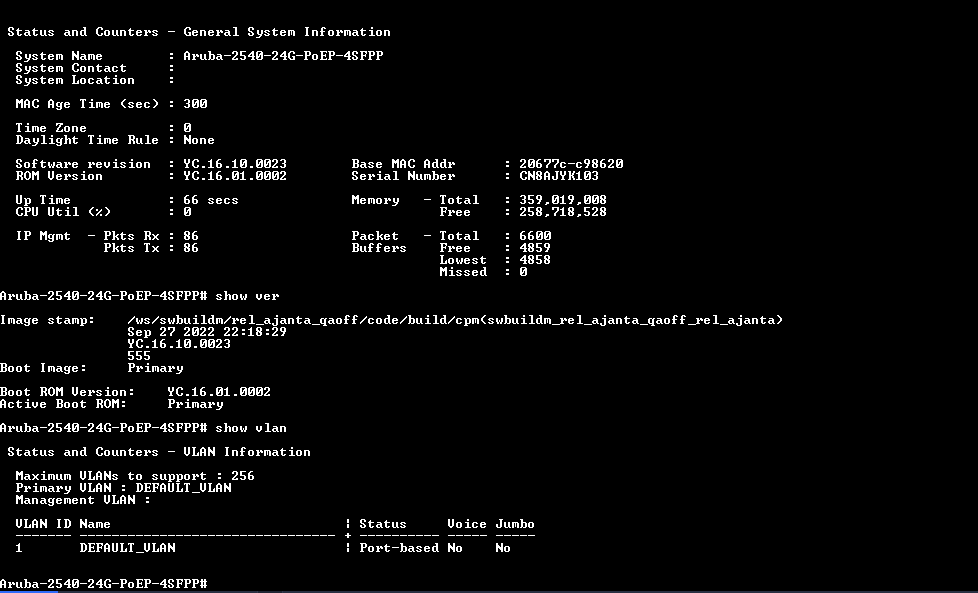Viewport: 978px width, 593px height.
Task: Select the MAC address 20677c-c98620
Action: [x=571, y=164]
